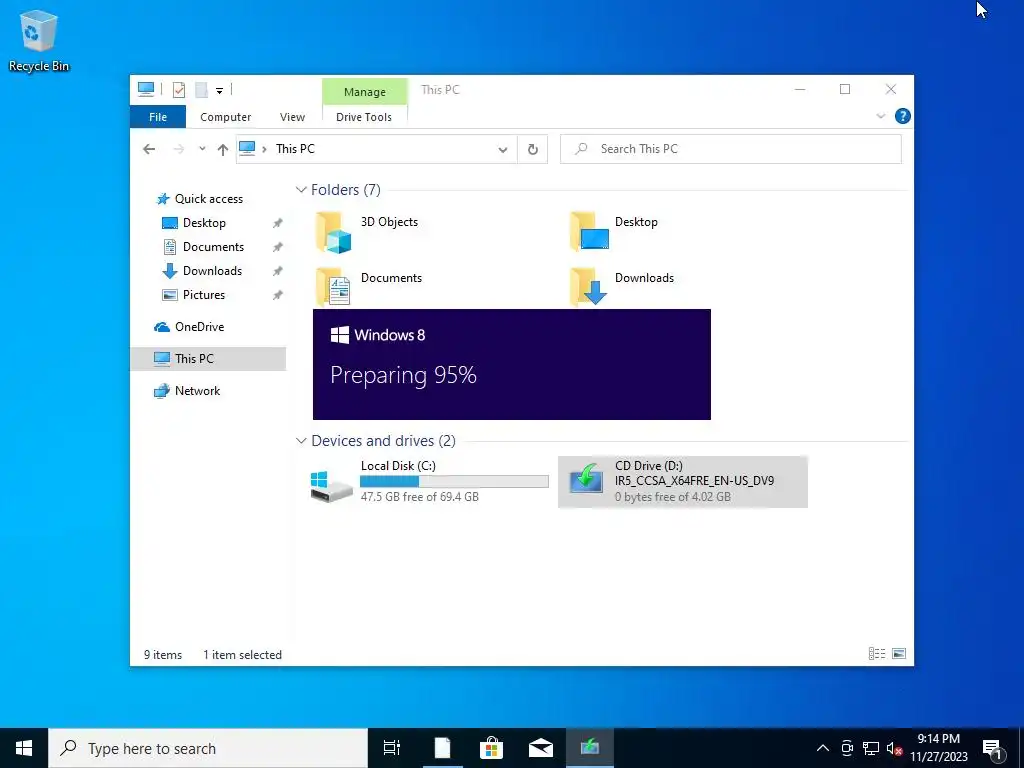Image resolution: width=1024 pixels, height=768 pixels.
Task: Collapse the Folders (7) group
Action: click(x=301, y=190)
